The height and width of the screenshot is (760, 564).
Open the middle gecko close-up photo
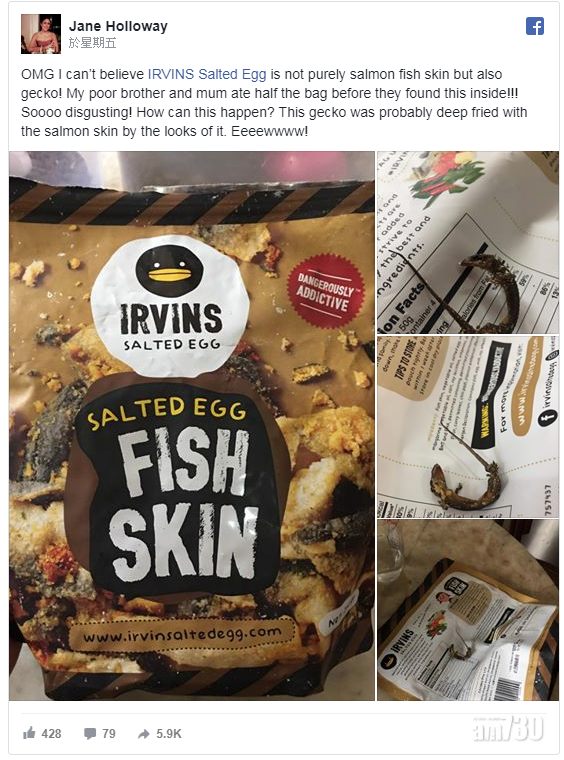point(468,427)
